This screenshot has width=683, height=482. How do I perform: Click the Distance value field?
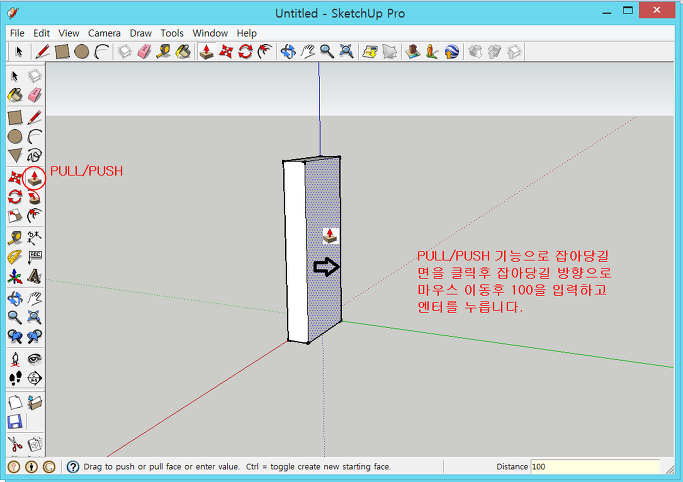click(595, 467)
